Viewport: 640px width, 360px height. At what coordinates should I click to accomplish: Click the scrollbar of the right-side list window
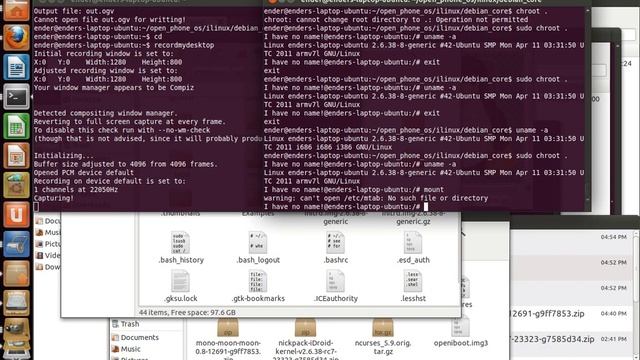point(636,294)
